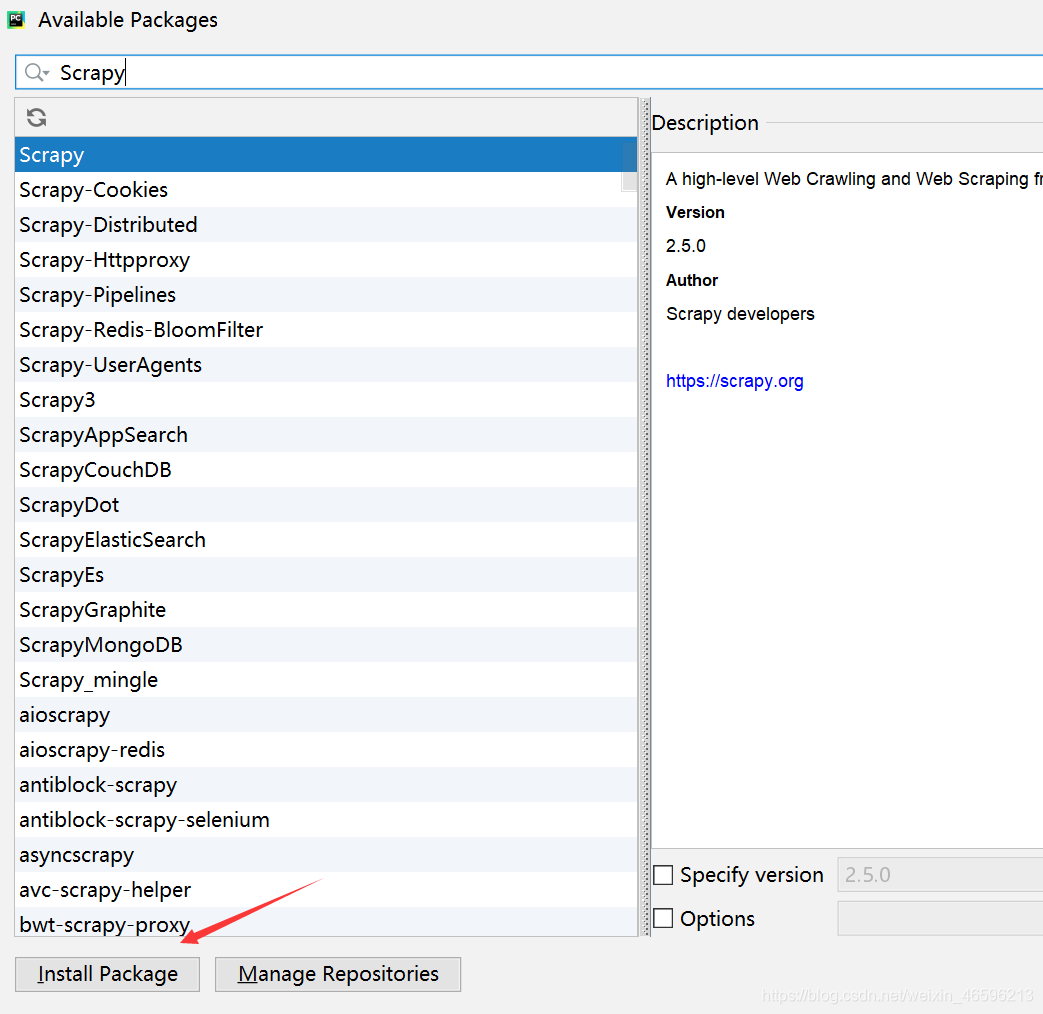Open the https://scrapy.org link

(x=734, y=381)
